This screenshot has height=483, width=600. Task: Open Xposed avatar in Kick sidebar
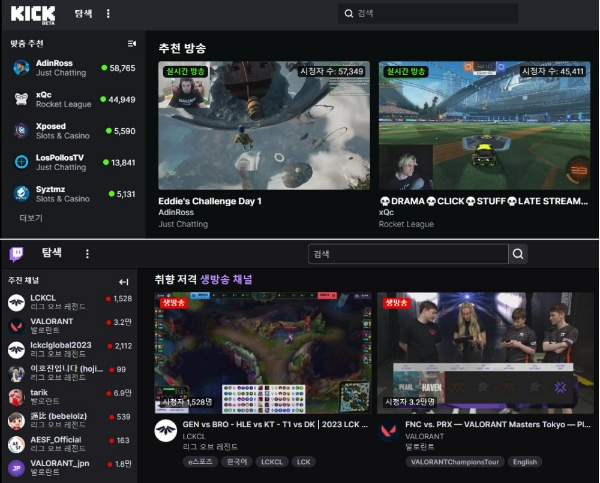coord(21,131)
